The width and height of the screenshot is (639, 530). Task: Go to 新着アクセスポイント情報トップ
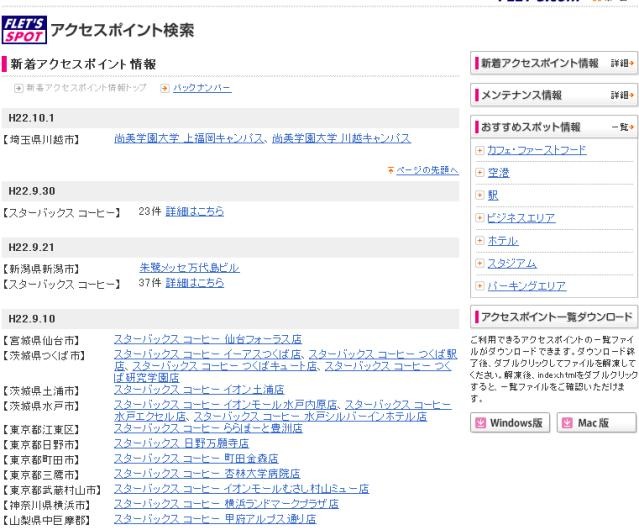pos(86,88)
